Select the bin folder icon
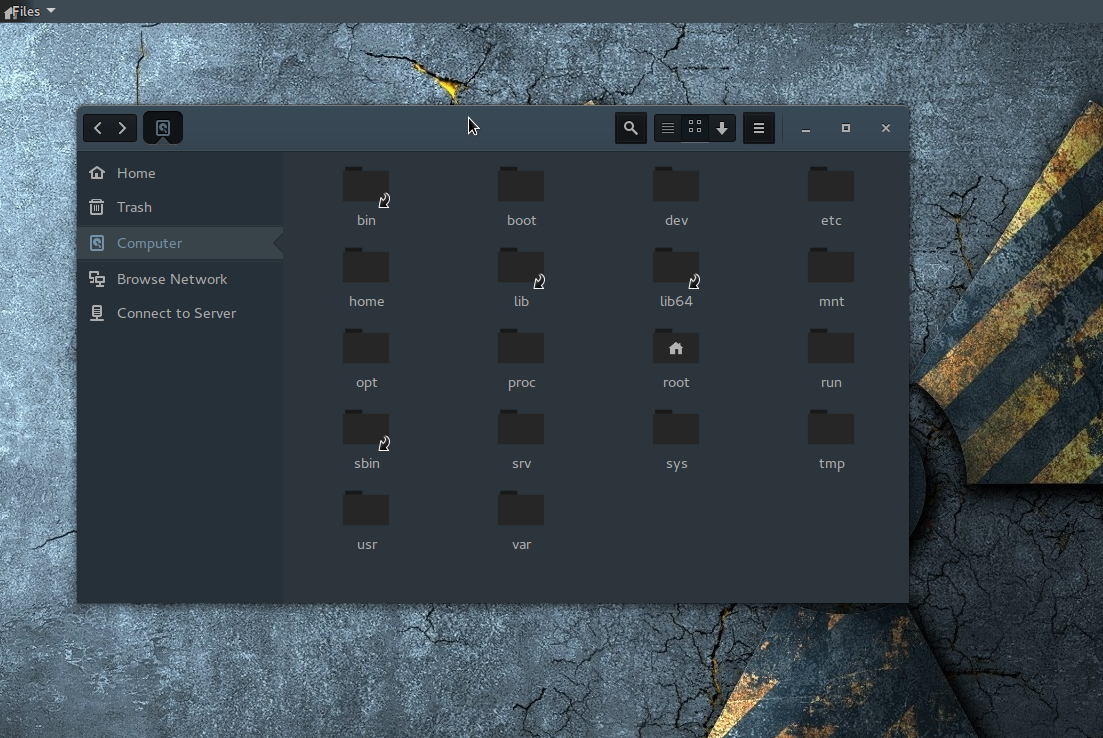The image size is (1103, 738). click(x=366, y=185)
